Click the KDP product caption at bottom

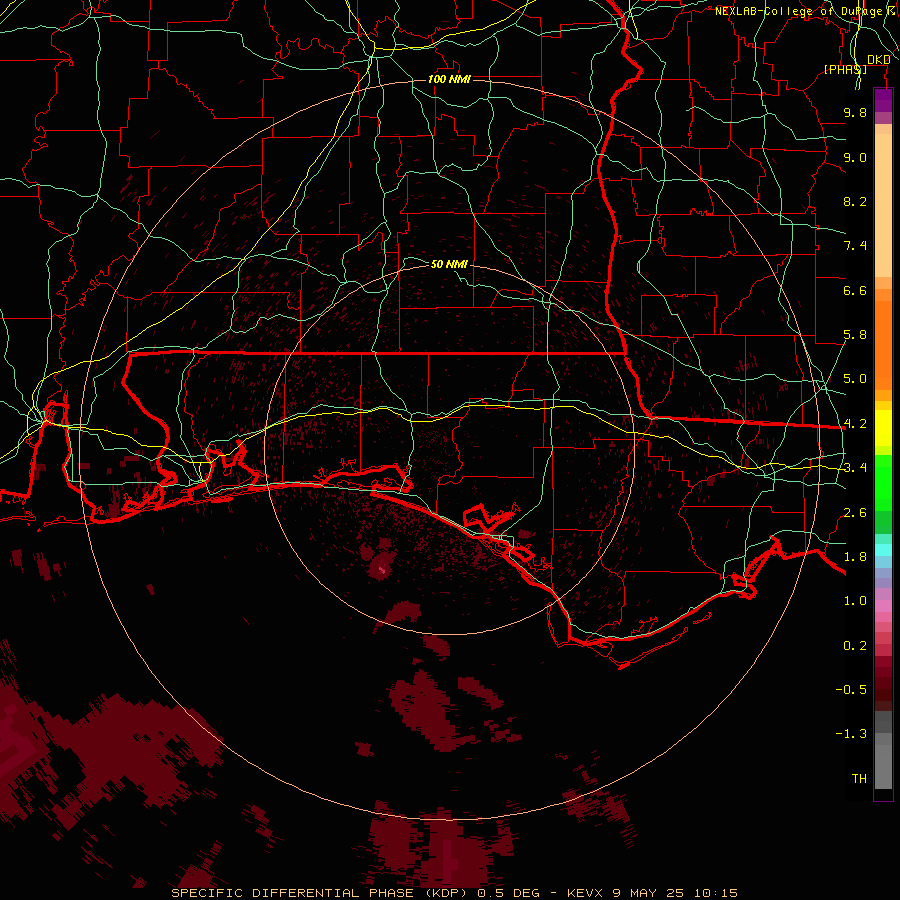pyautogui.click(x=454, y=893)
